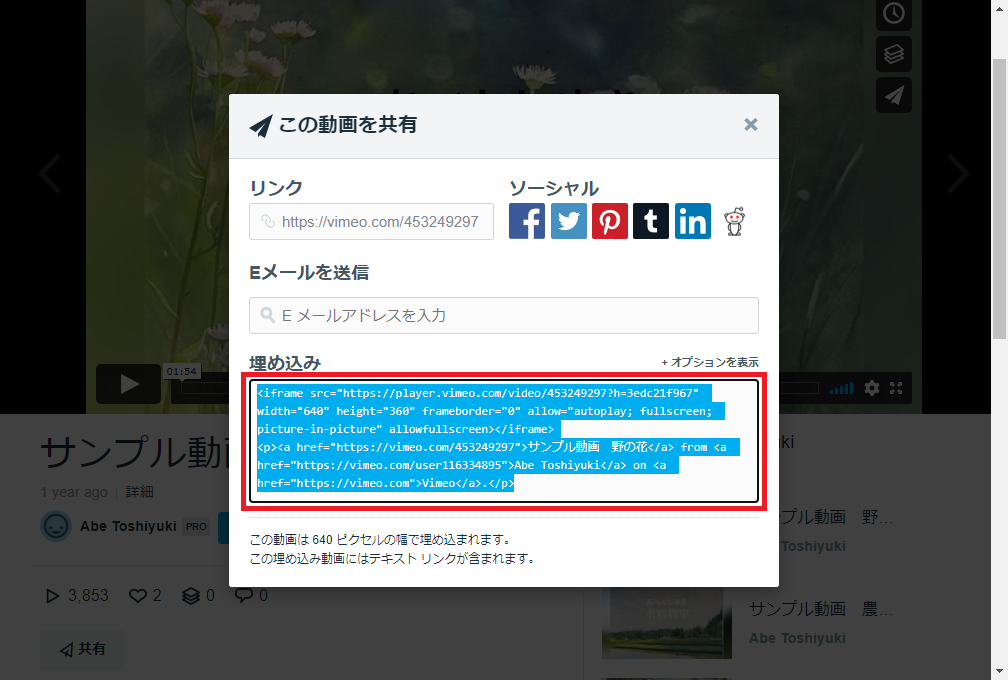The image size is (1008, 680).
Task: Close the share video dialog
Action: pos(750,125)
